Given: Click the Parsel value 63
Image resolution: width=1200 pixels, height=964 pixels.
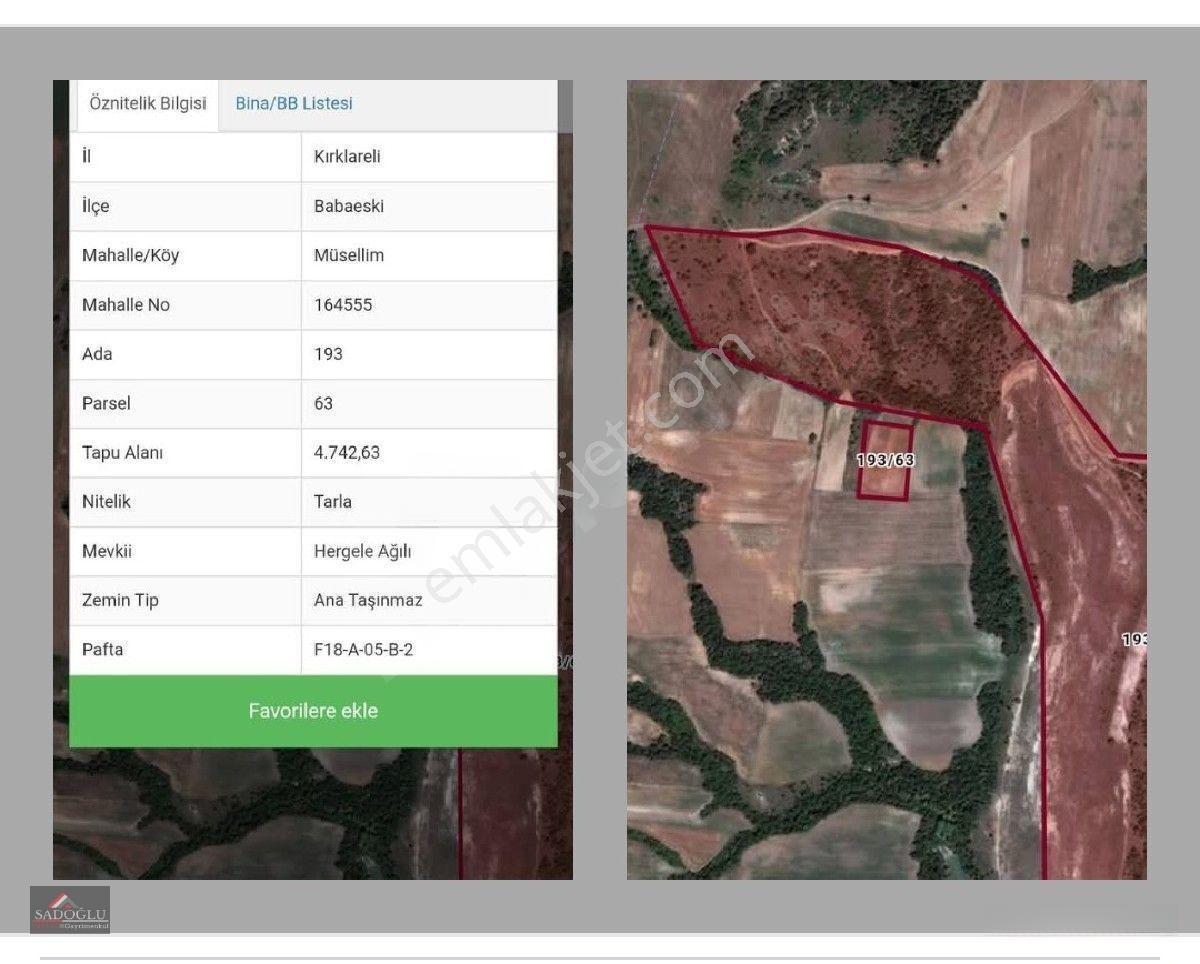Looking at the screenshot, I should pyautogui.click(x=322, y=404).
